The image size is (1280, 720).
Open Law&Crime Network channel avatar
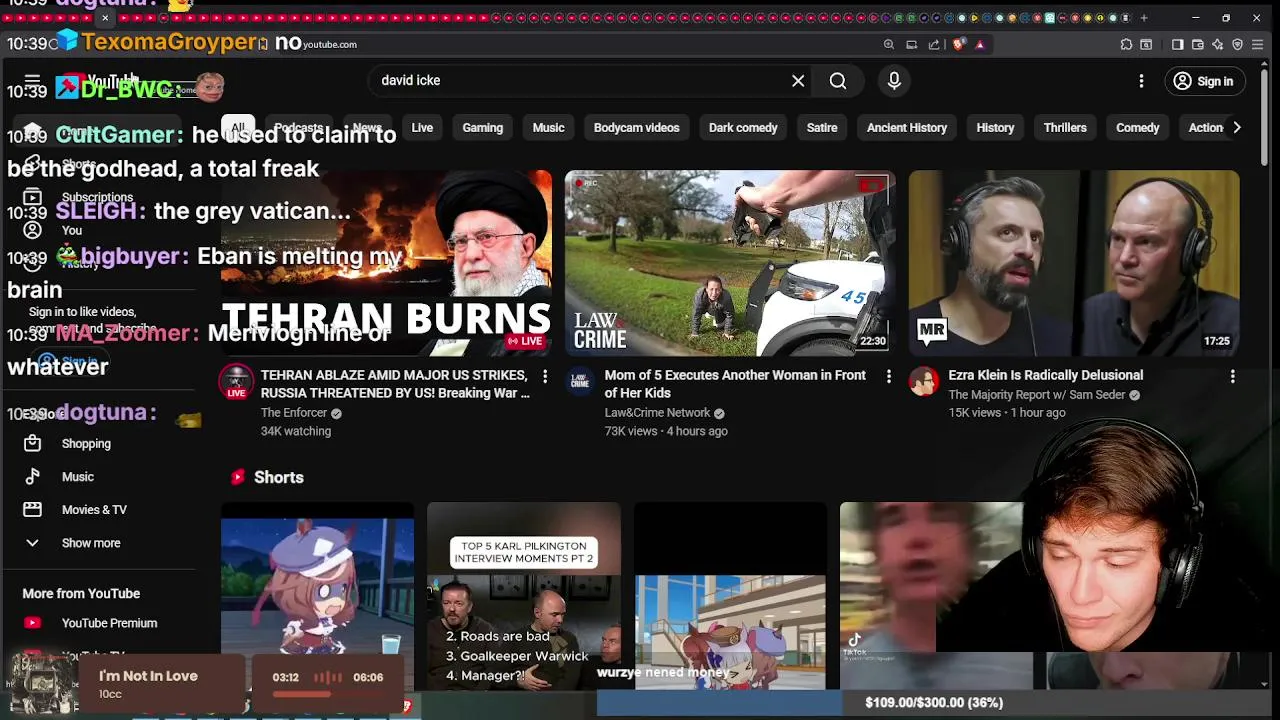[x=580, y=382]
